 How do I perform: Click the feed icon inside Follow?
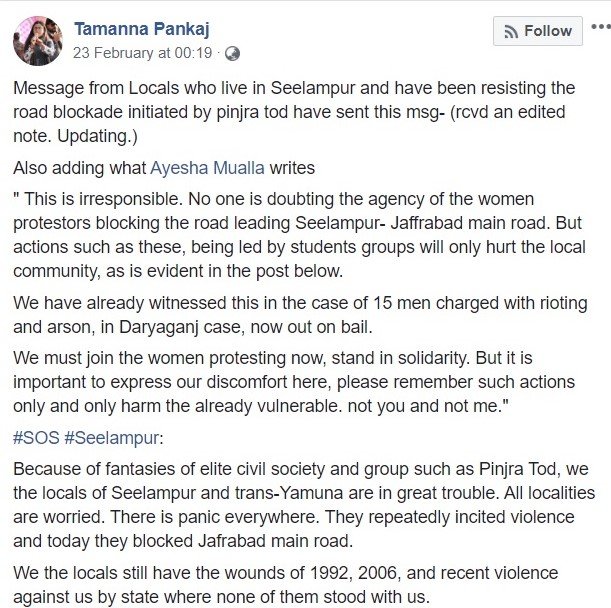510,32
